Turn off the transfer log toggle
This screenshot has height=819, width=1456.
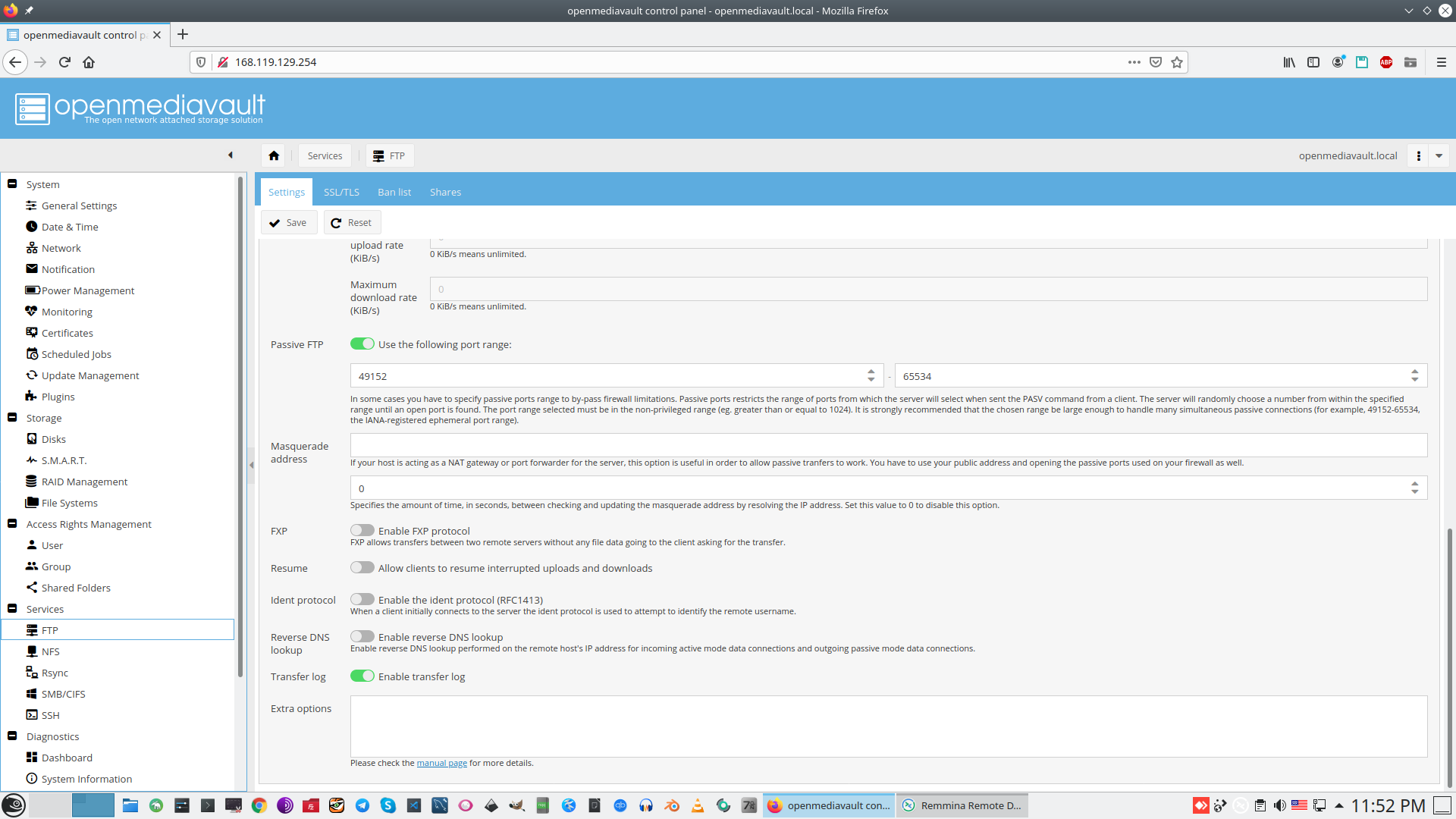click(362, 676)
